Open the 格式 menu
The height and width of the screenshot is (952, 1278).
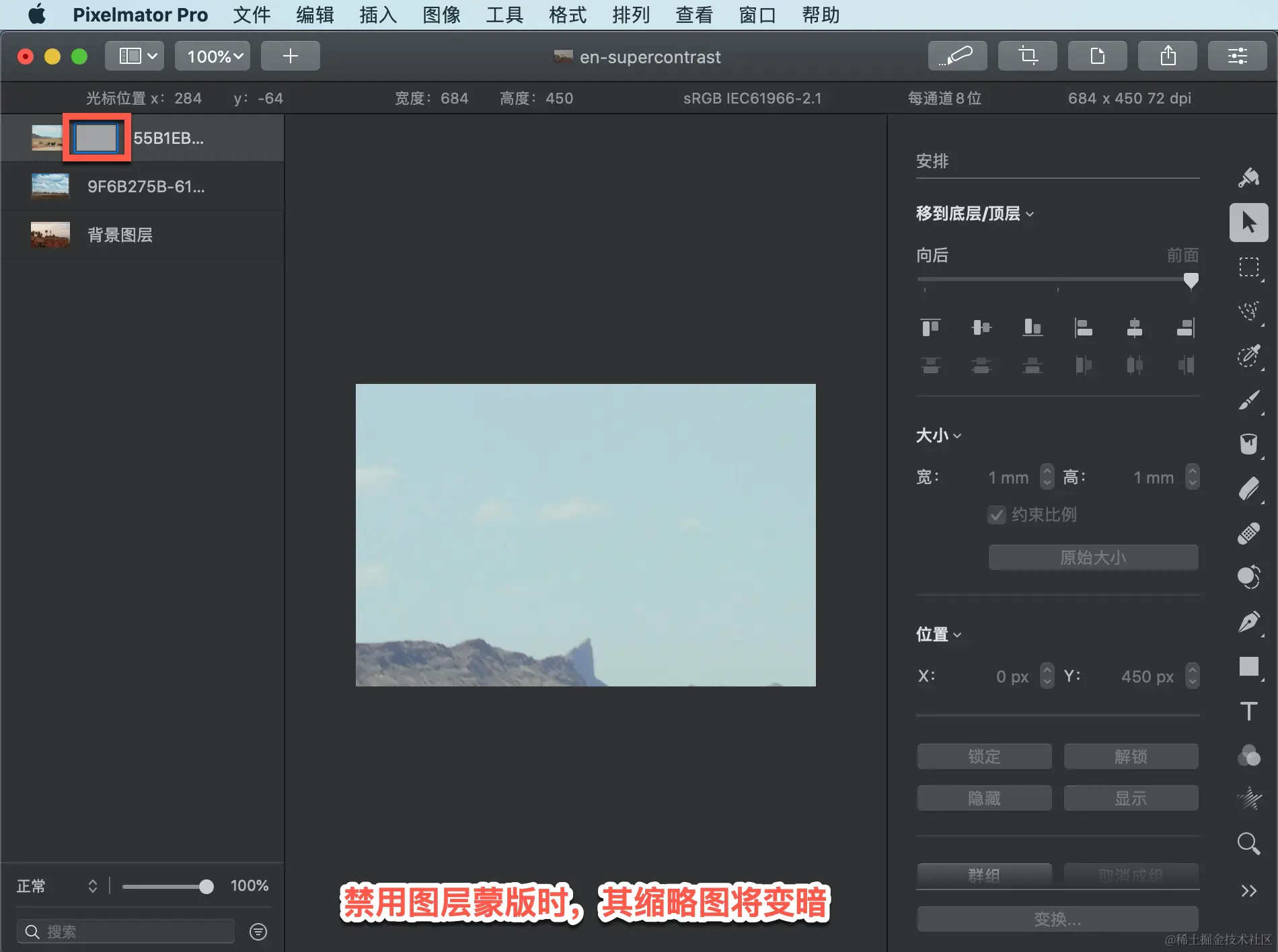coord(568,15)
